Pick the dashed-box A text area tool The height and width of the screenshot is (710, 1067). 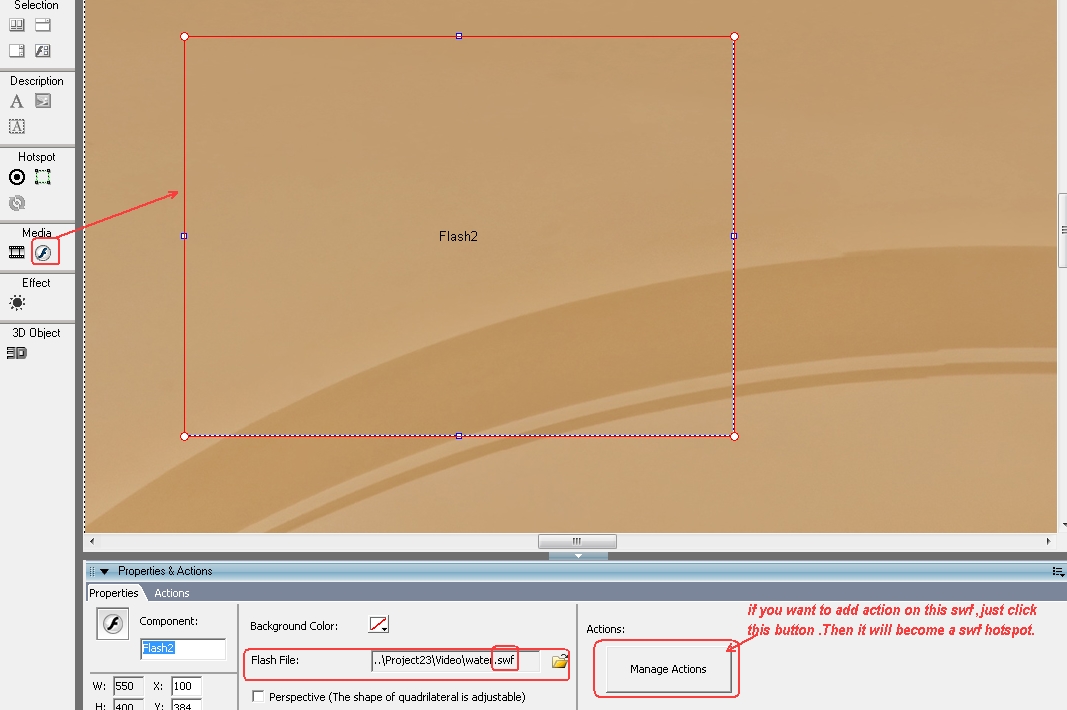(17, 126)
